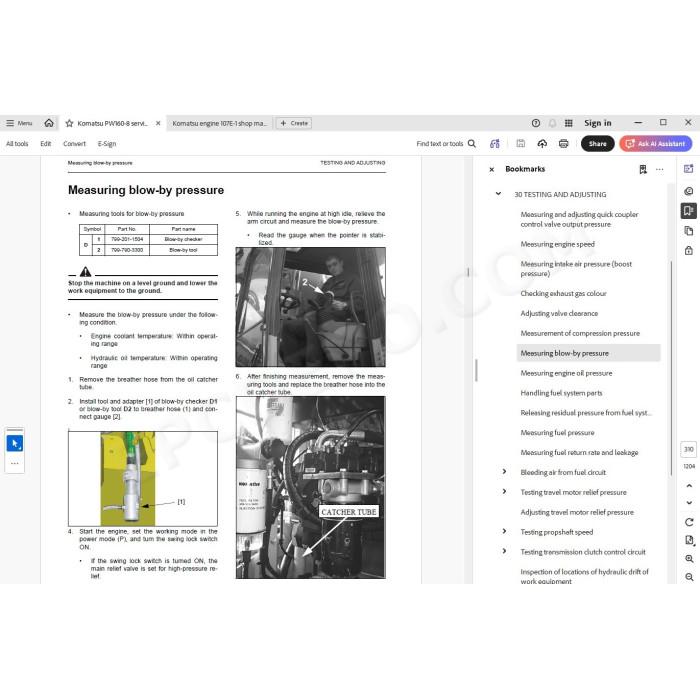Switch to Komatsu engine 107E-1 shop manual tab

[x=219, y=123]
